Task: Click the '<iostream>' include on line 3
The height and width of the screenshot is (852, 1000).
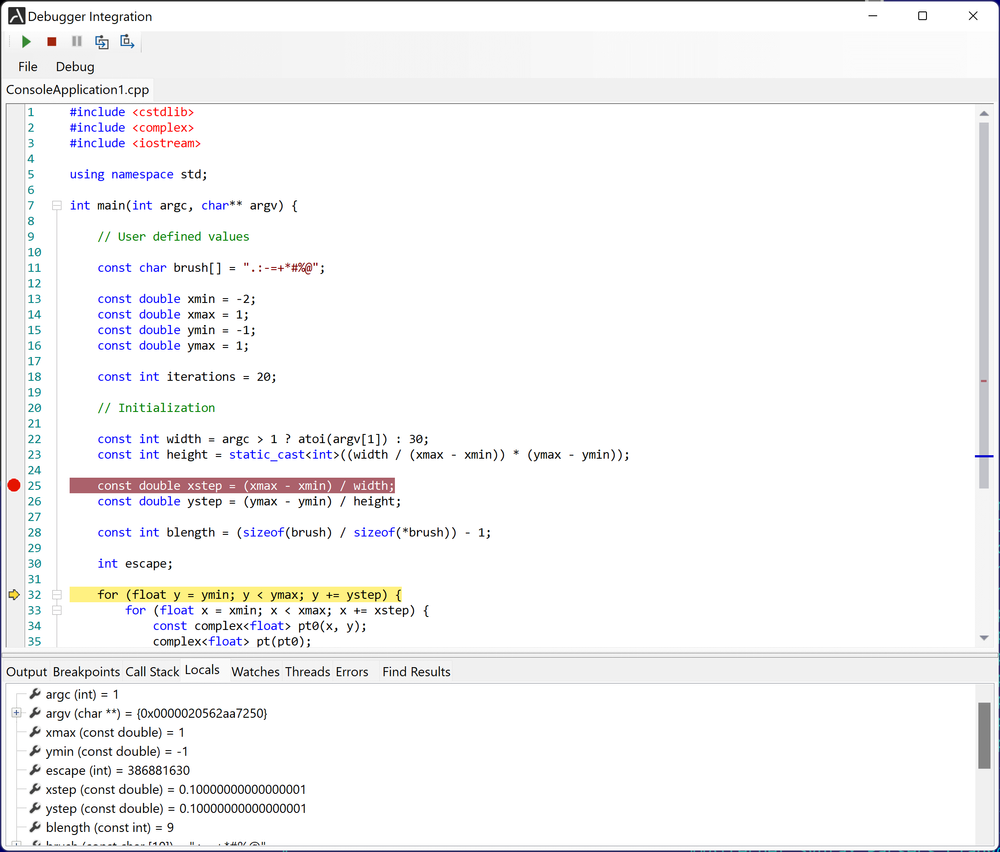Action: 166,143
